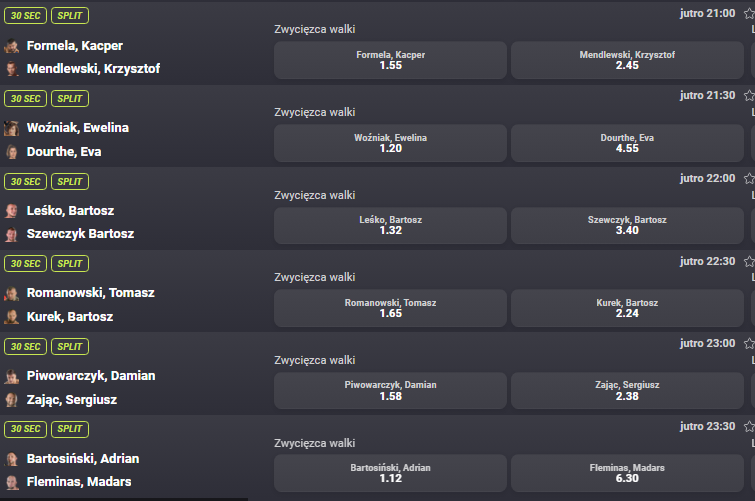The image size is (755, 501).
Task: Click the favorite star for Romanowski vs Kurek
Action: tap(749, 261)
